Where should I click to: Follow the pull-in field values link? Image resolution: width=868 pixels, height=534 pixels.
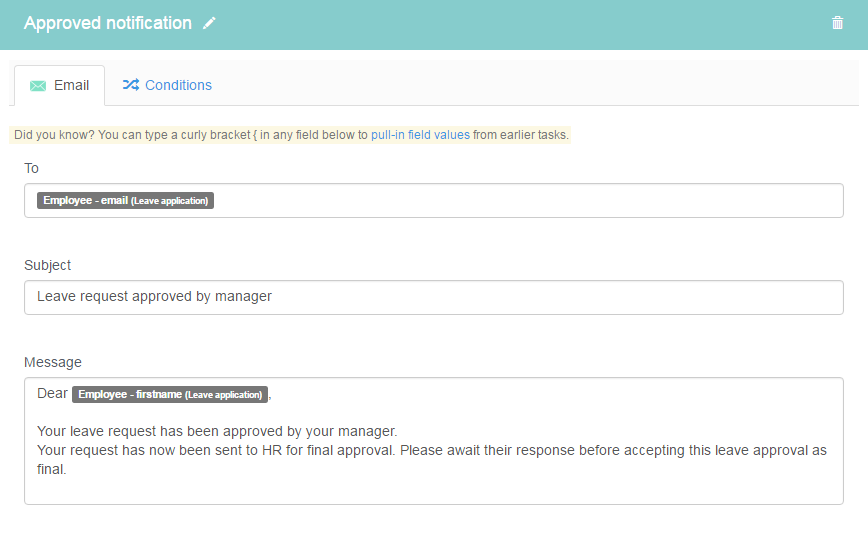coord(420,135)
